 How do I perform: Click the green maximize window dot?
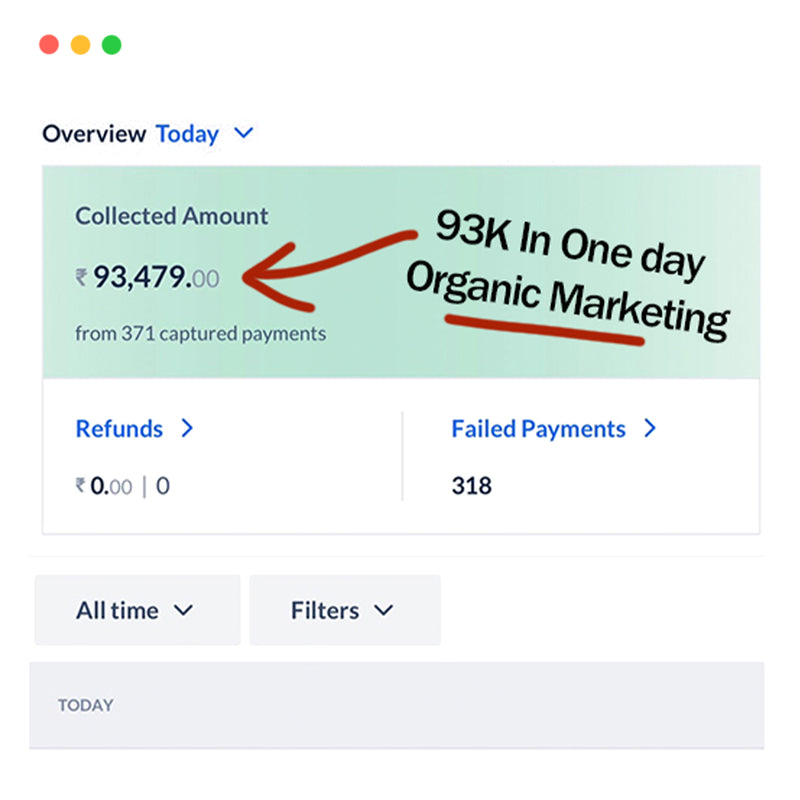pyautogui.click(x=111, y=45)
